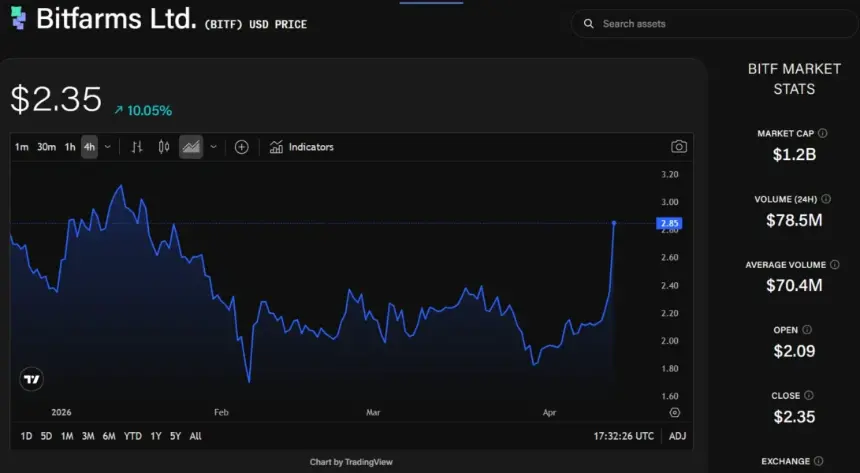
Task: Click the last data point on the chart line
Action: point(614,223)
